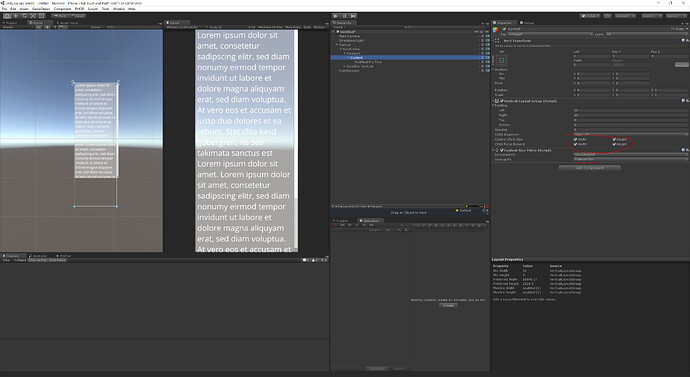The width and height of the screenshot is (690, 377).
Task: Select the Scale tool in the toolbar
Action: (33, 16)
